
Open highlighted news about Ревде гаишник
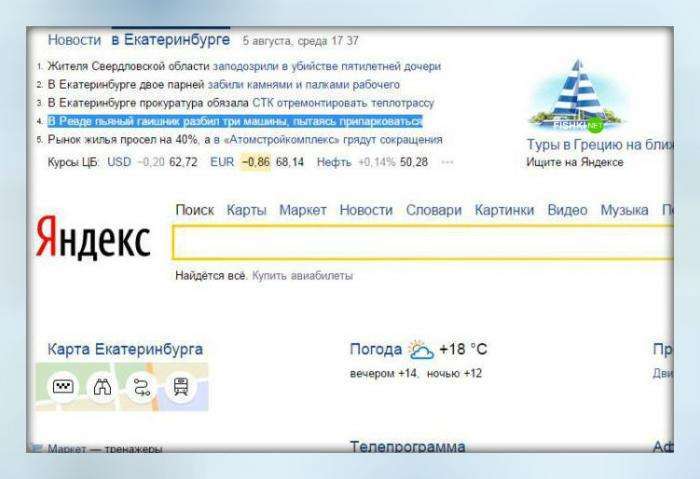click(x=235, y=121)
